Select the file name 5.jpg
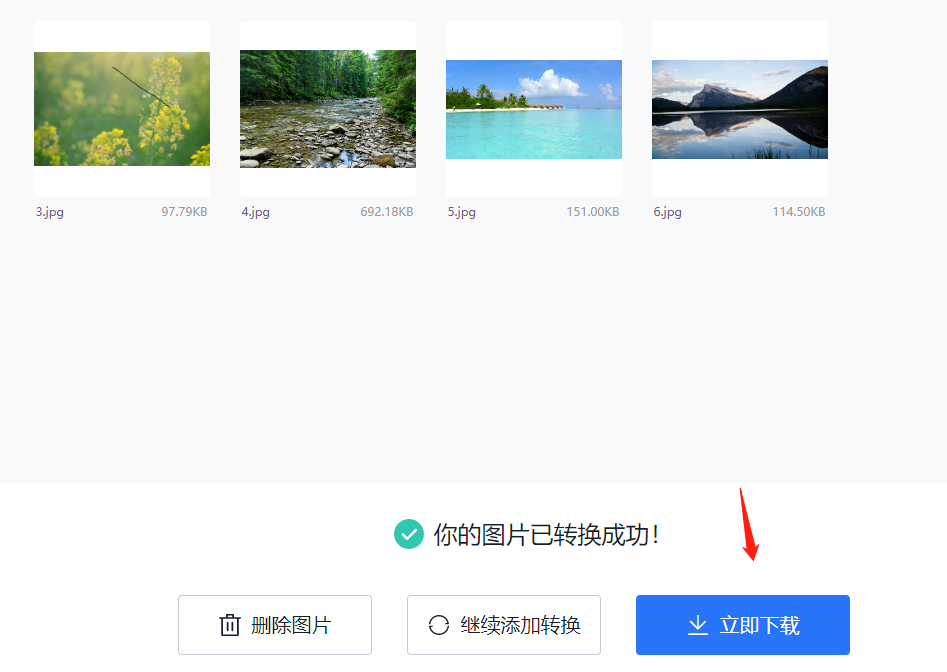 pos(461,212)
